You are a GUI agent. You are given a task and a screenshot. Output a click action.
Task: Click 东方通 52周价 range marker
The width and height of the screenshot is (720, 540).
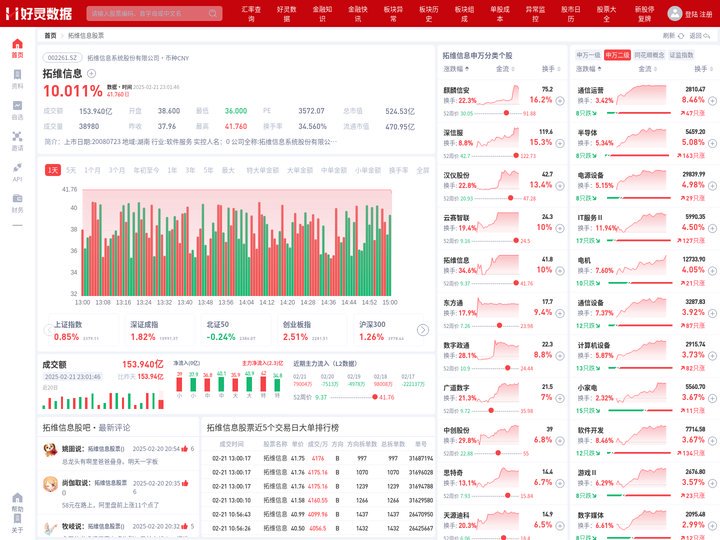499,326
